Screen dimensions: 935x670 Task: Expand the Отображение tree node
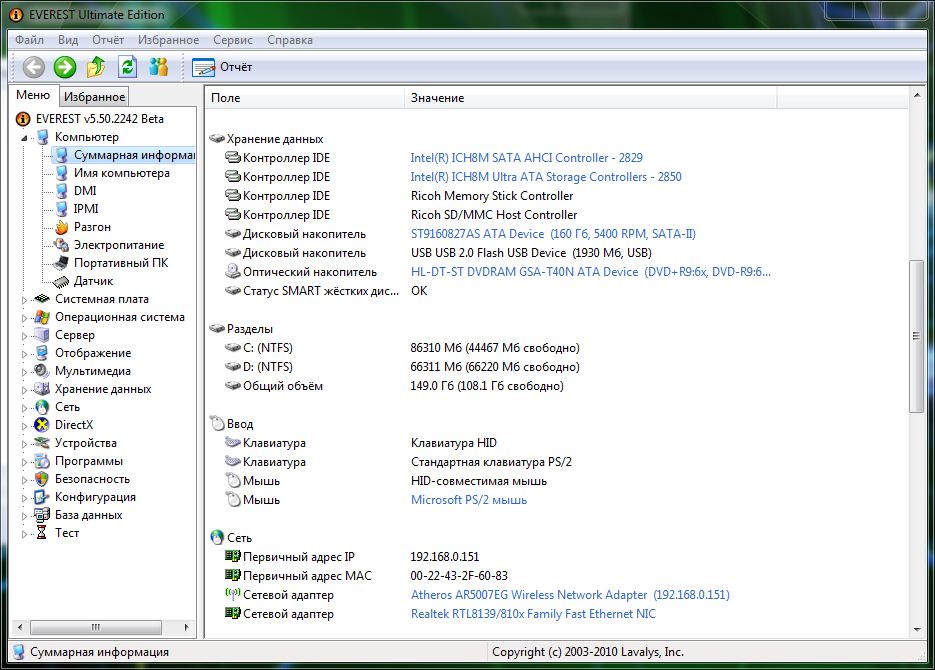click(x=24, y=353)
